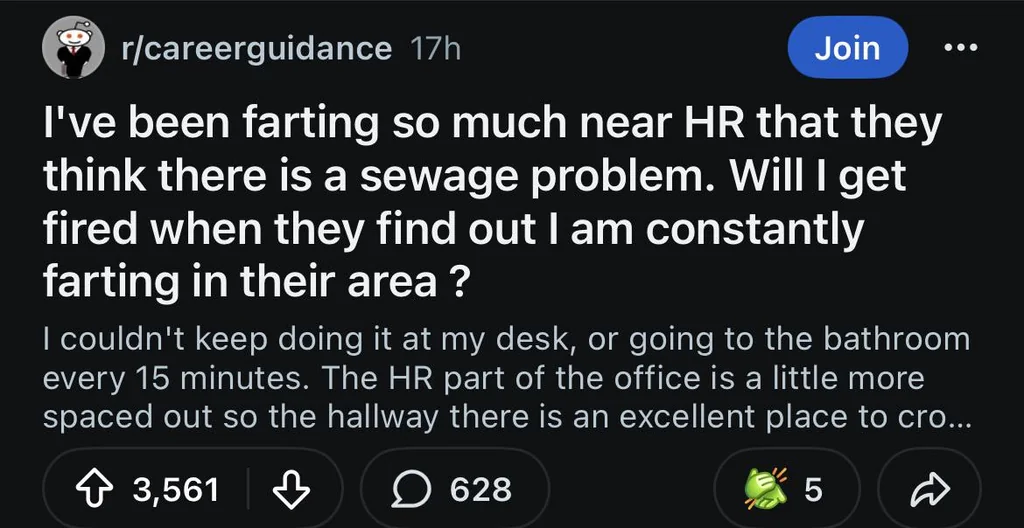Click the body preview line starting "I couldn't keep"
The image size is (1024, 528).
506,340
